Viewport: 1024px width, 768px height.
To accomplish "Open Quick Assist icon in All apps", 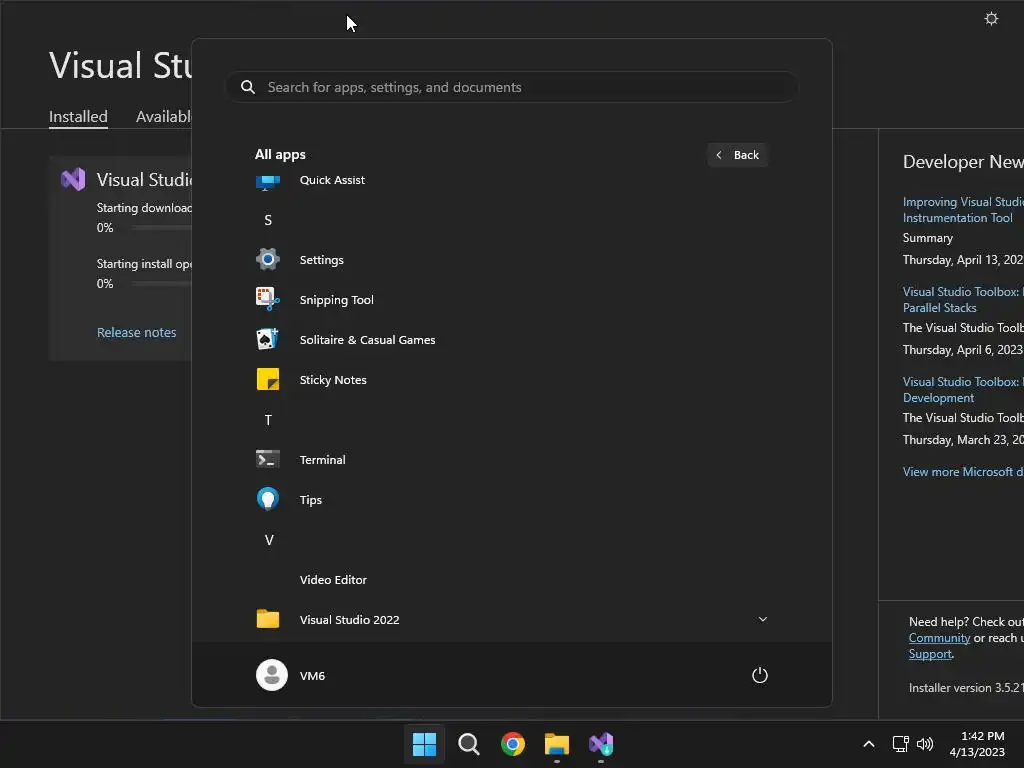I will pos(268,182).
